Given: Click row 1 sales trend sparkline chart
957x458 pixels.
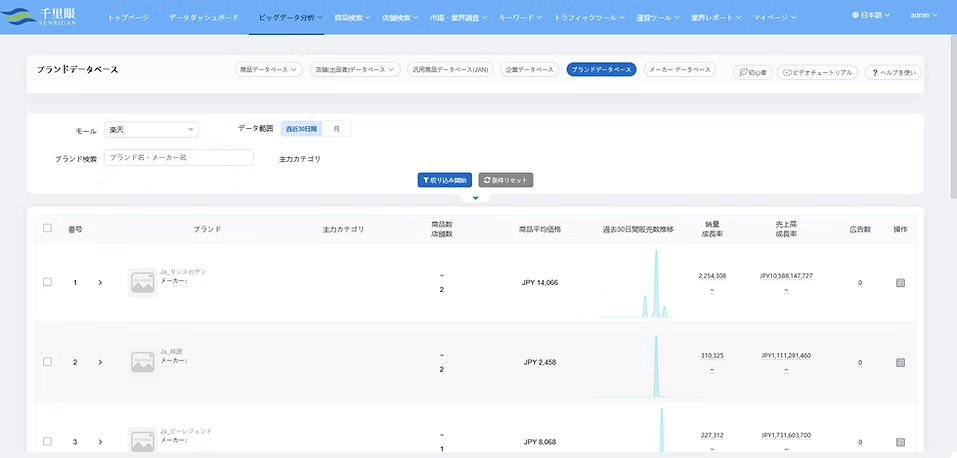Looking at the screenshot, I should (x=638, y=283).
